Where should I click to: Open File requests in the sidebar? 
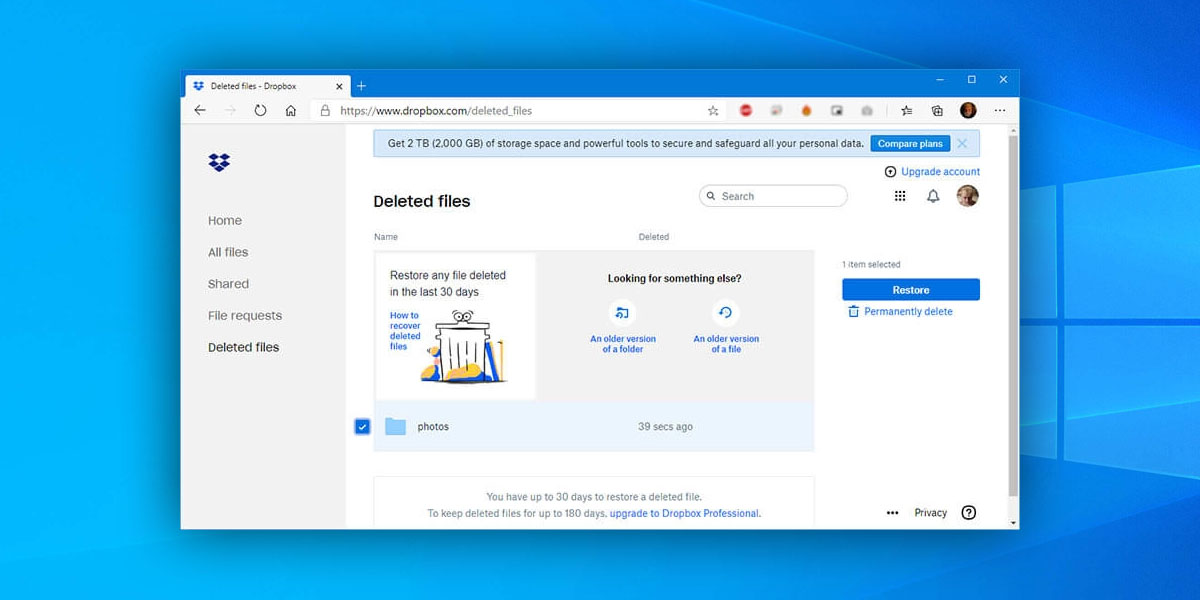tap(245, 316)
